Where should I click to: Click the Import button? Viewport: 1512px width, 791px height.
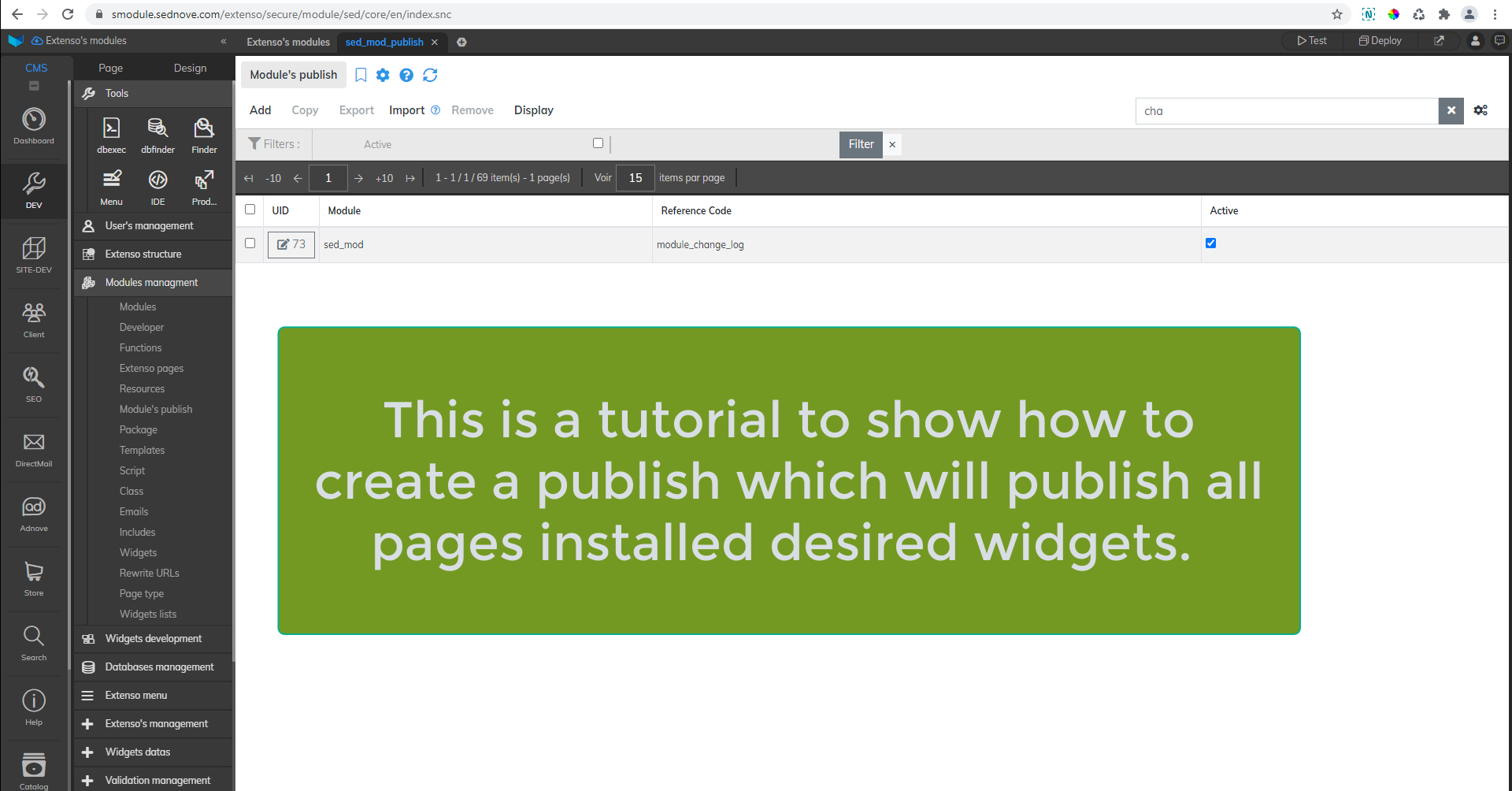[x=406, y=110]
